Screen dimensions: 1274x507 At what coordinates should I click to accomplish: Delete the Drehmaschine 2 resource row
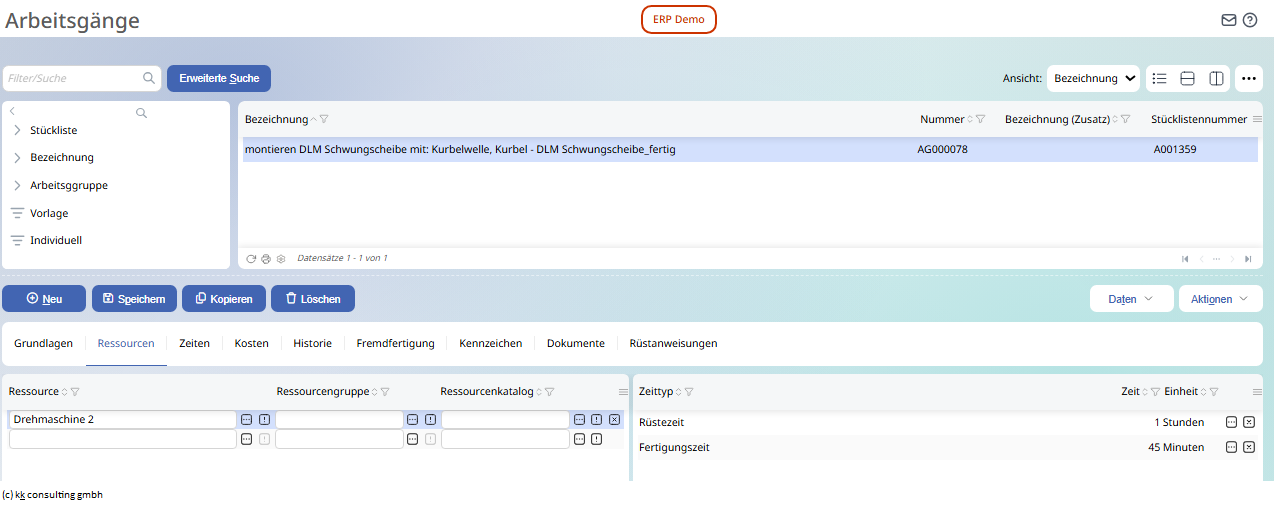[614, 420]
